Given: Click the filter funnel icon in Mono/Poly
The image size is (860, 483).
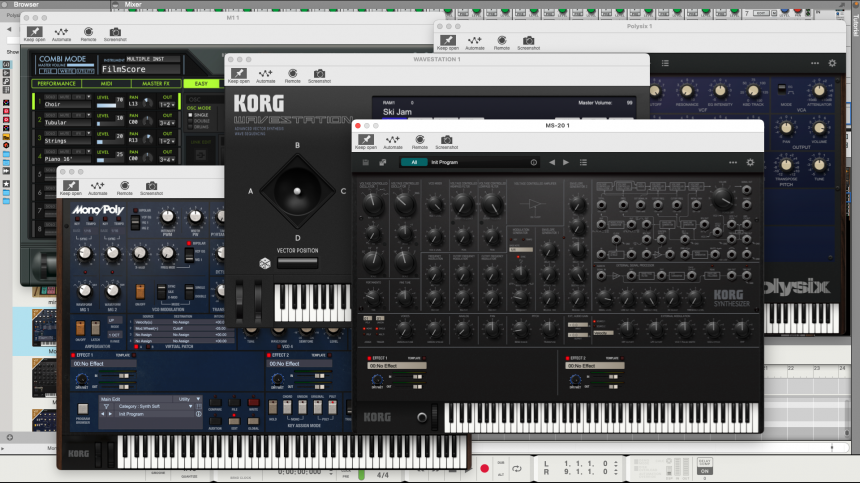Looking at the screenshot, I should click(106, 406).
